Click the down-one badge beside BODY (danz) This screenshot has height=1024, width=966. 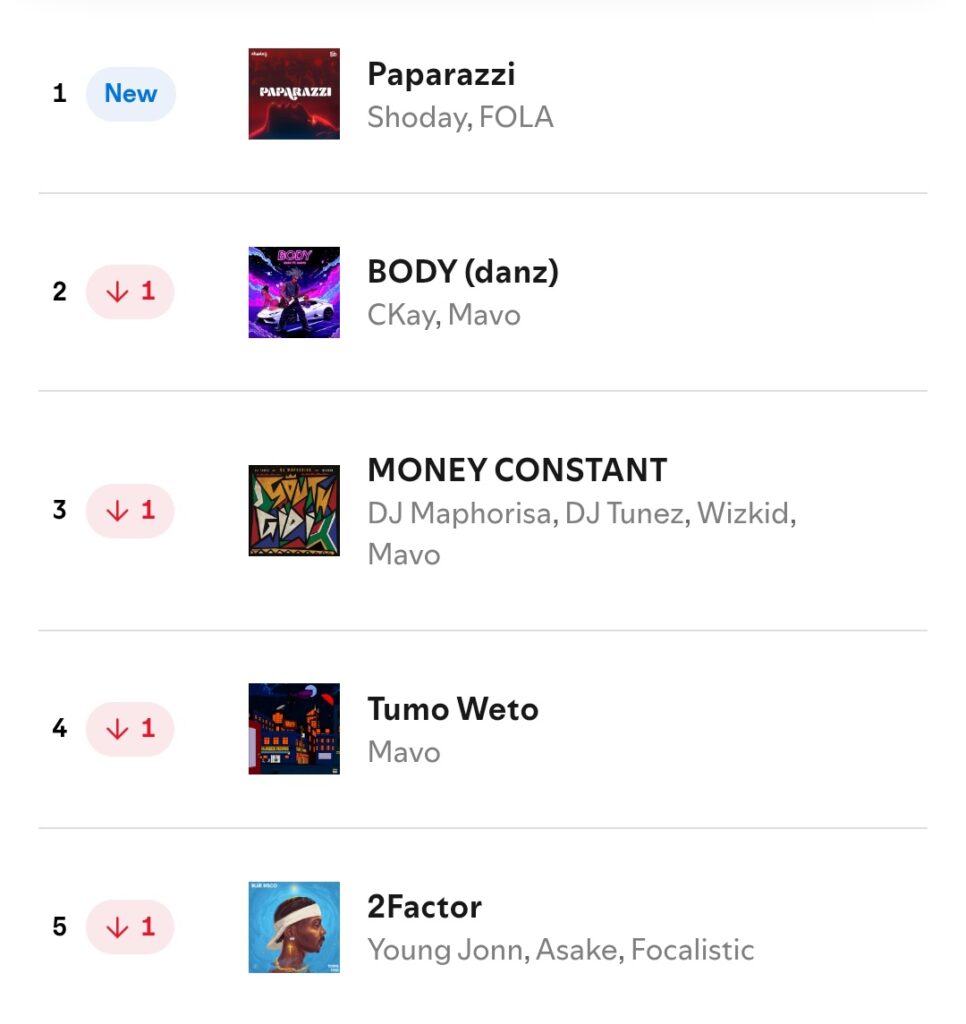pyautogui.click(x=131, y=292)
